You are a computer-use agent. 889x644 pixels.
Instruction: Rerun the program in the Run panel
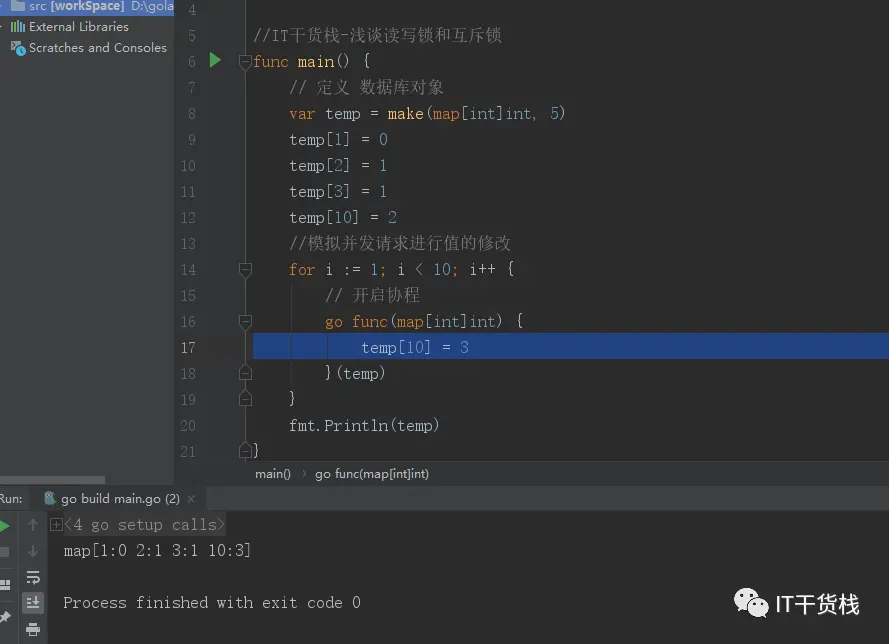(4, 526)
